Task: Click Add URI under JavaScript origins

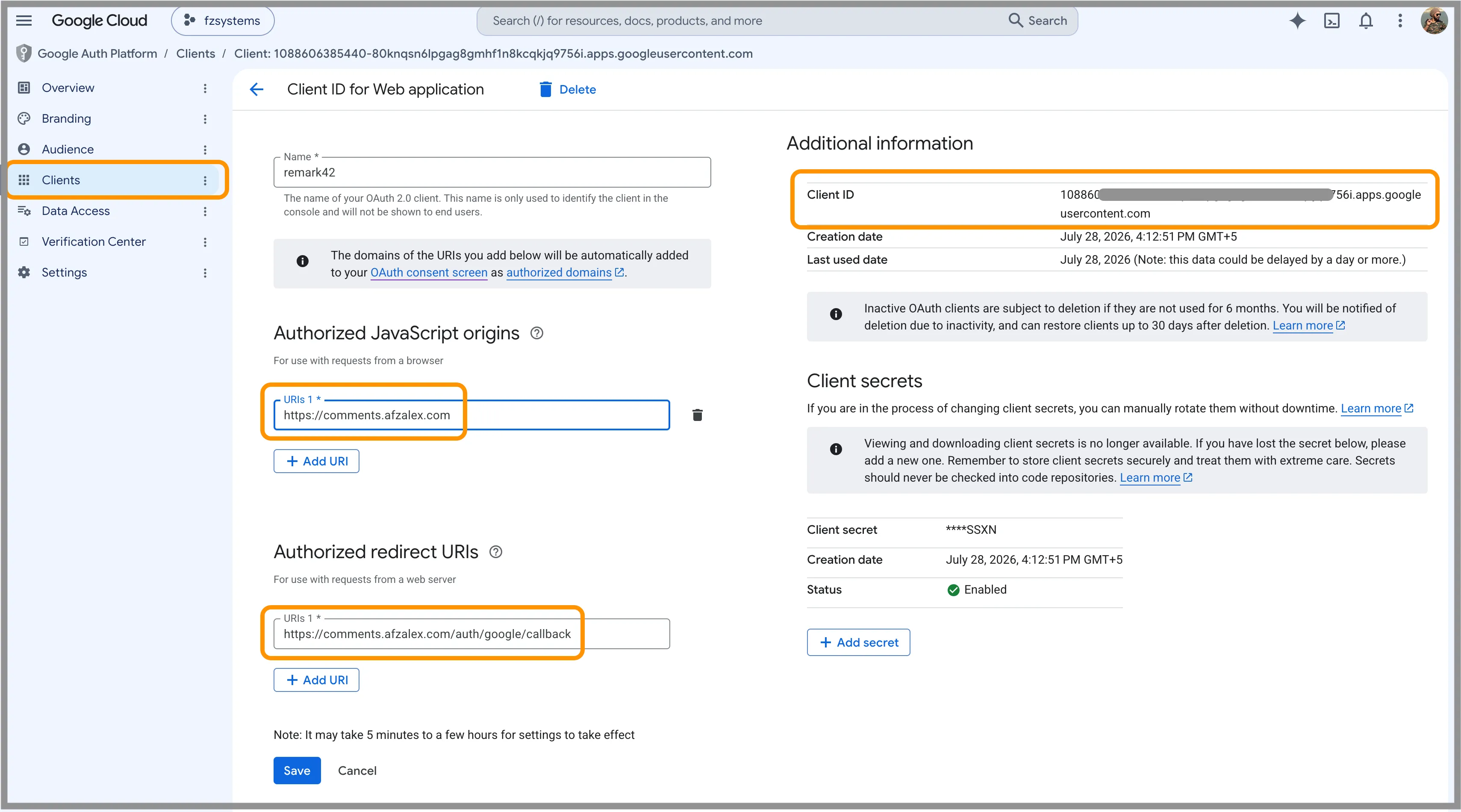Action: click(x=316, y=462)
